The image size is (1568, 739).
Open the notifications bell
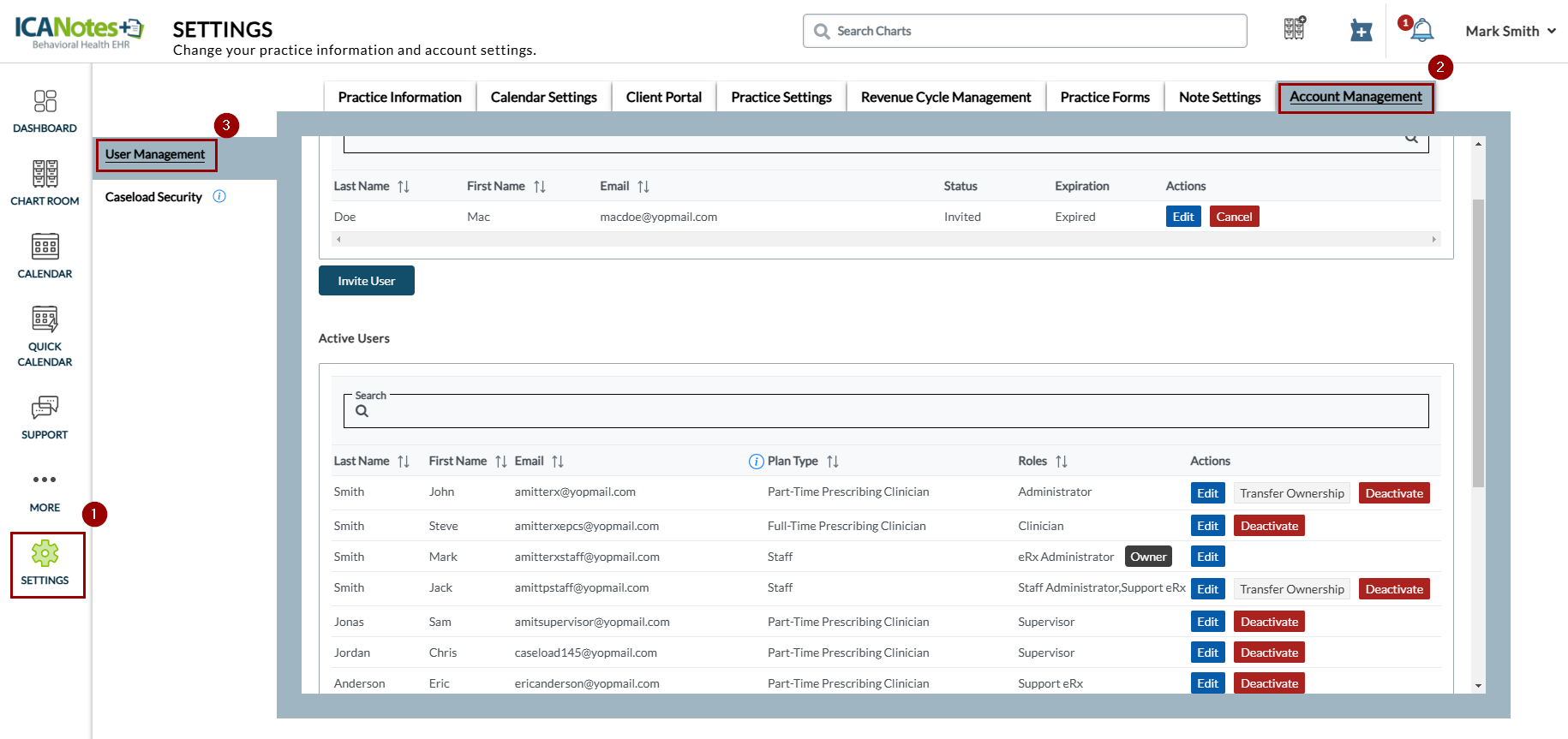pos(1422,31)
